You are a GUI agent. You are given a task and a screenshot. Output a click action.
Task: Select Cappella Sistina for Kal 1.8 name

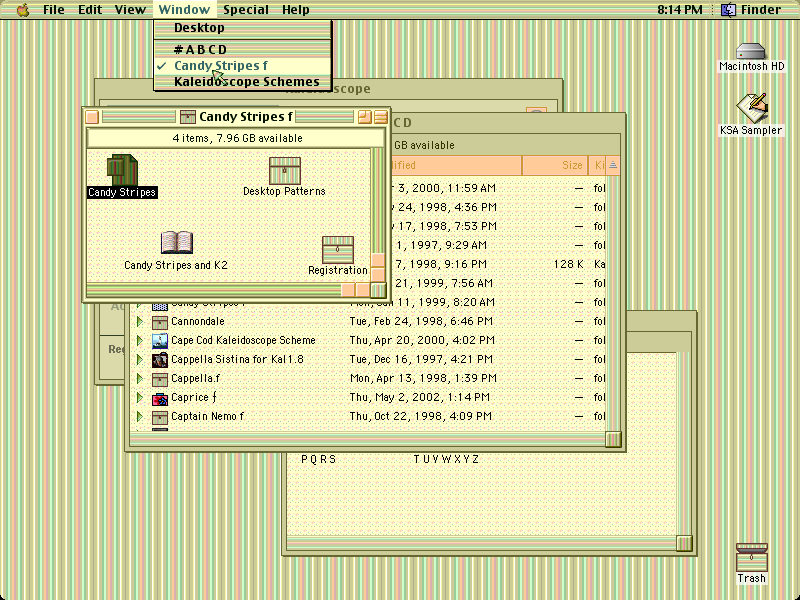pyautogui.click(x=237, y=359)
